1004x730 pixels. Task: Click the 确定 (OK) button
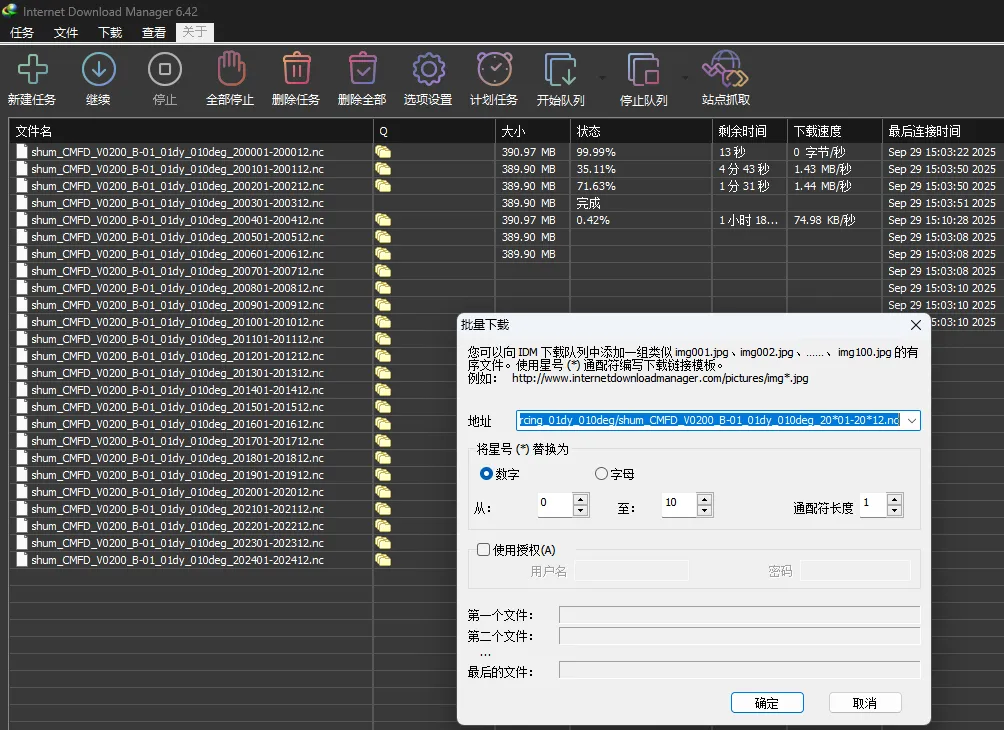coord(767,703)
